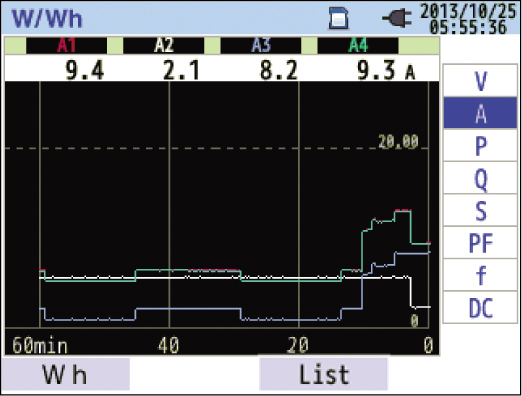Viewport: 522px width, 396px height.
Task: Switch to the Q reactive power tab
Action: click(480, 177)
